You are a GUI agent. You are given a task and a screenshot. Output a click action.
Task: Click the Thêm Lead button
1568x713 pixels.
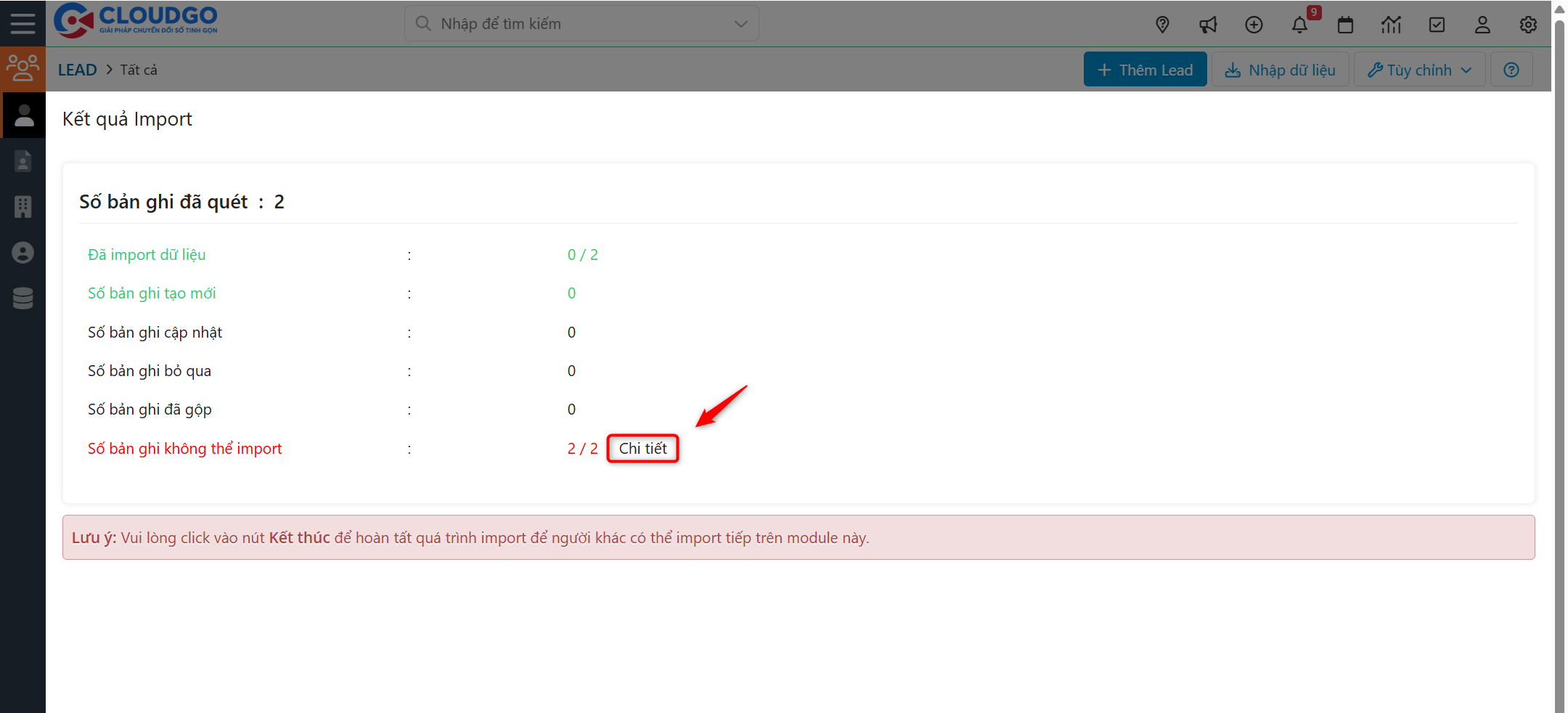[x=1145, y=69]
